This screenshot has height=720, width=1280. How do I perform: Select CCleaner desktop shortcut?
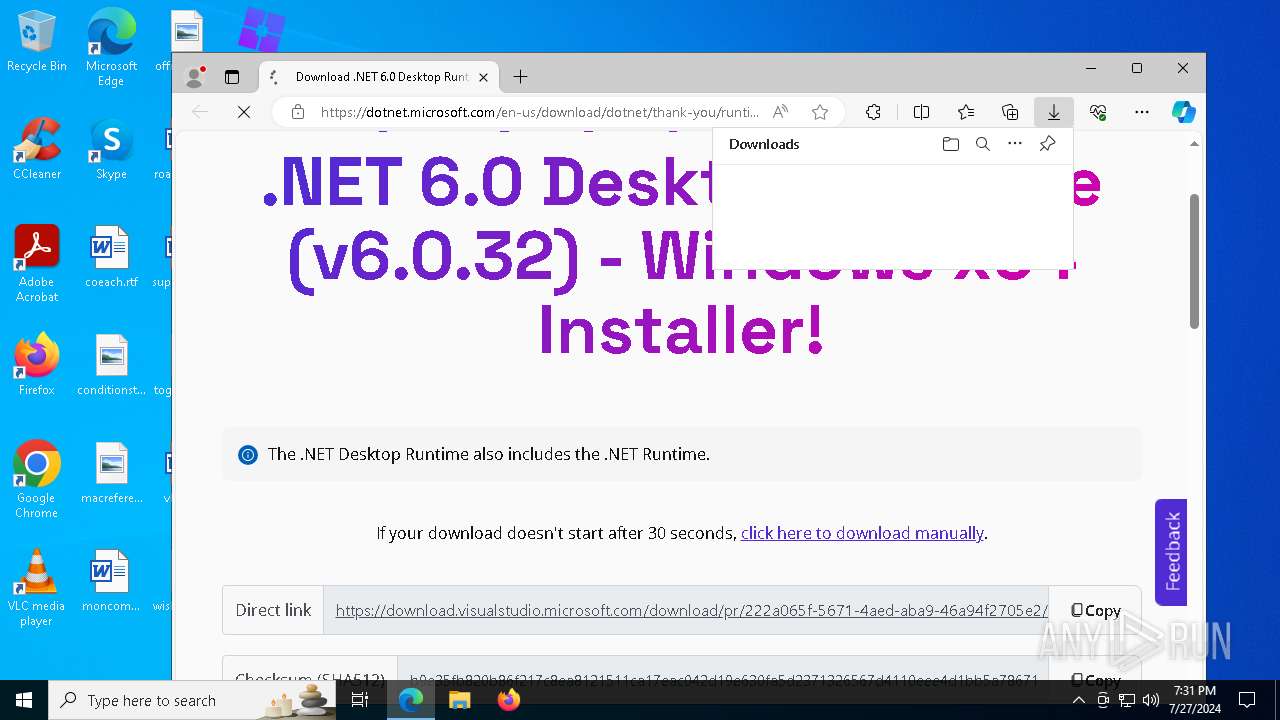point(37,150)
